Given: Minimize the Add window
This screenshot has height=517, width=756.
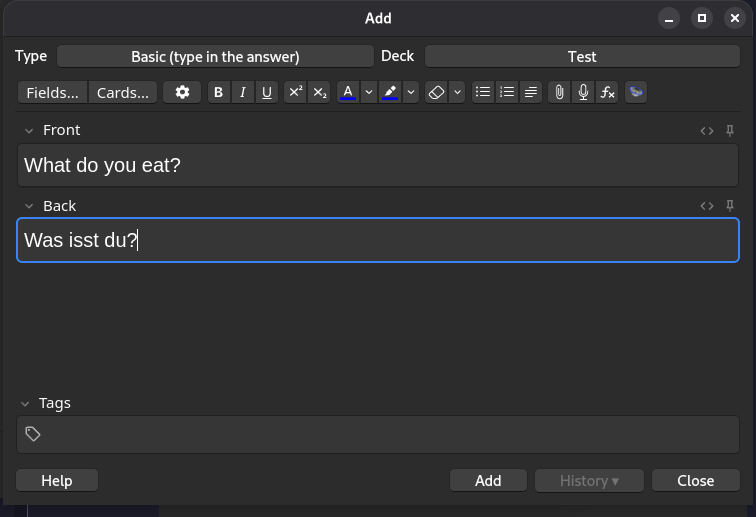Looking at the screenshot, I should tap(669, 18).
